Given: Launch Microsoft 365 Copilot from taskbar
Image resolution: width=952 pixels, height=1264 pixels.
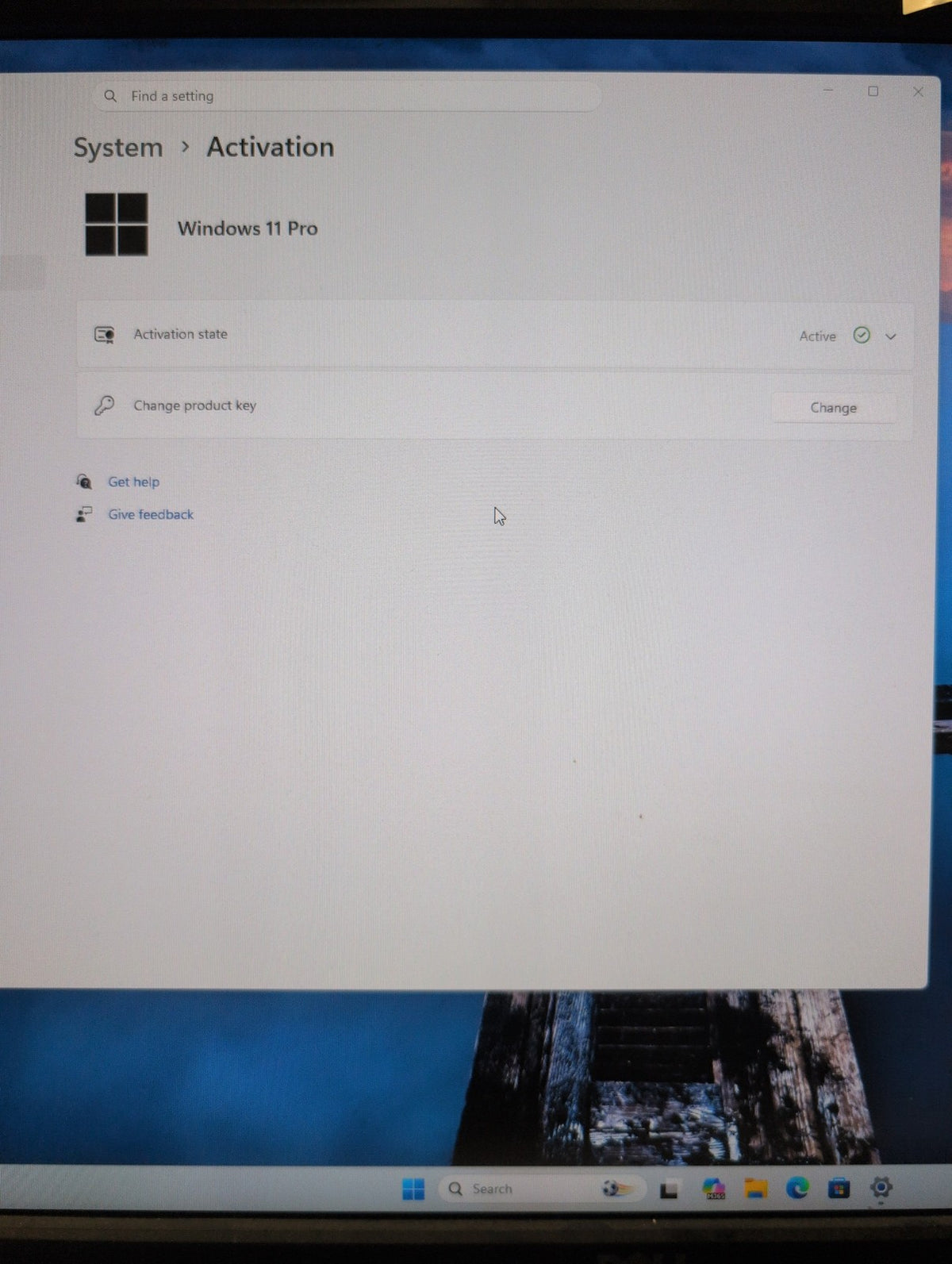Looking at the screenshot, I should click(x=714, y=1189).
